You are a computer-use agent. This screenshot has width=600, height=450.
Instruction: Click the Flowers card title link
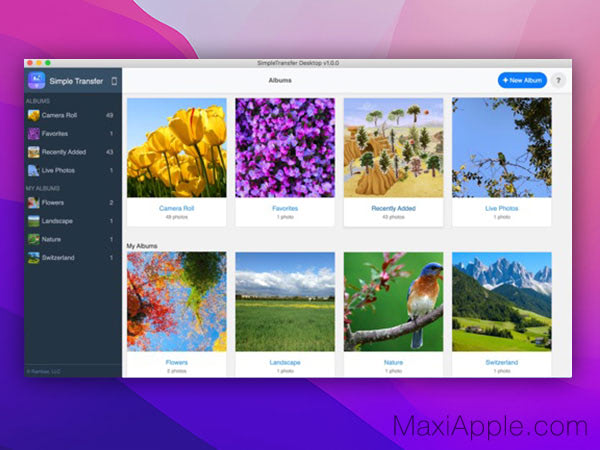point(177,362)
